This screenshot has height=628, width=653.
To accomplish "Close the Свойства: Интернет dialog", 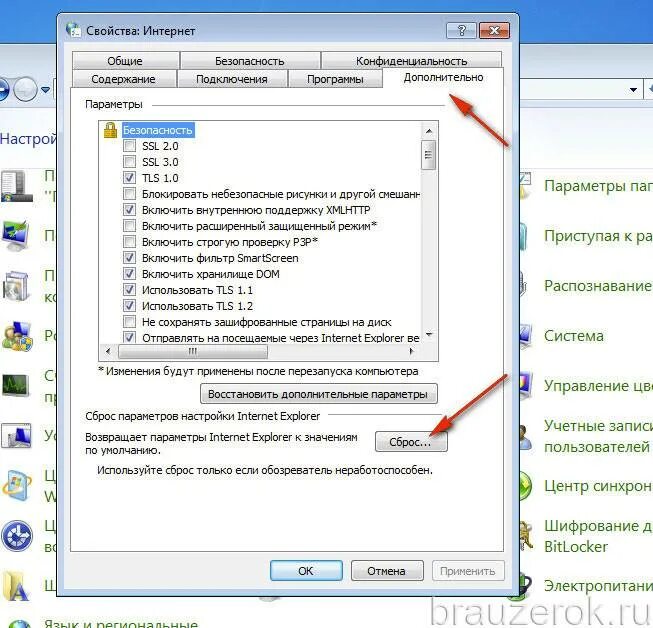I will pyautogui.click(x=494, y=30).
